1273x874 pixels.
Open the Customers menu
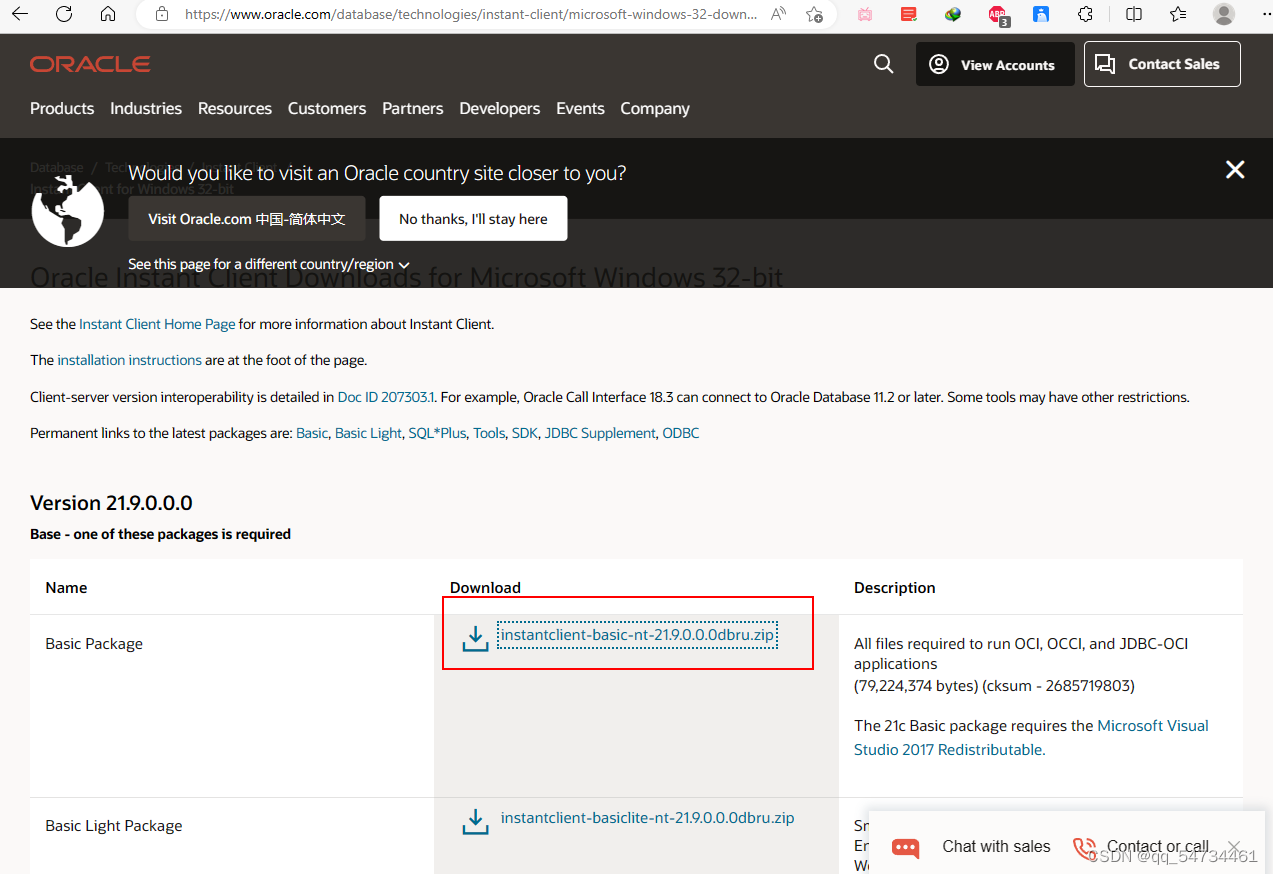(327, 108)
